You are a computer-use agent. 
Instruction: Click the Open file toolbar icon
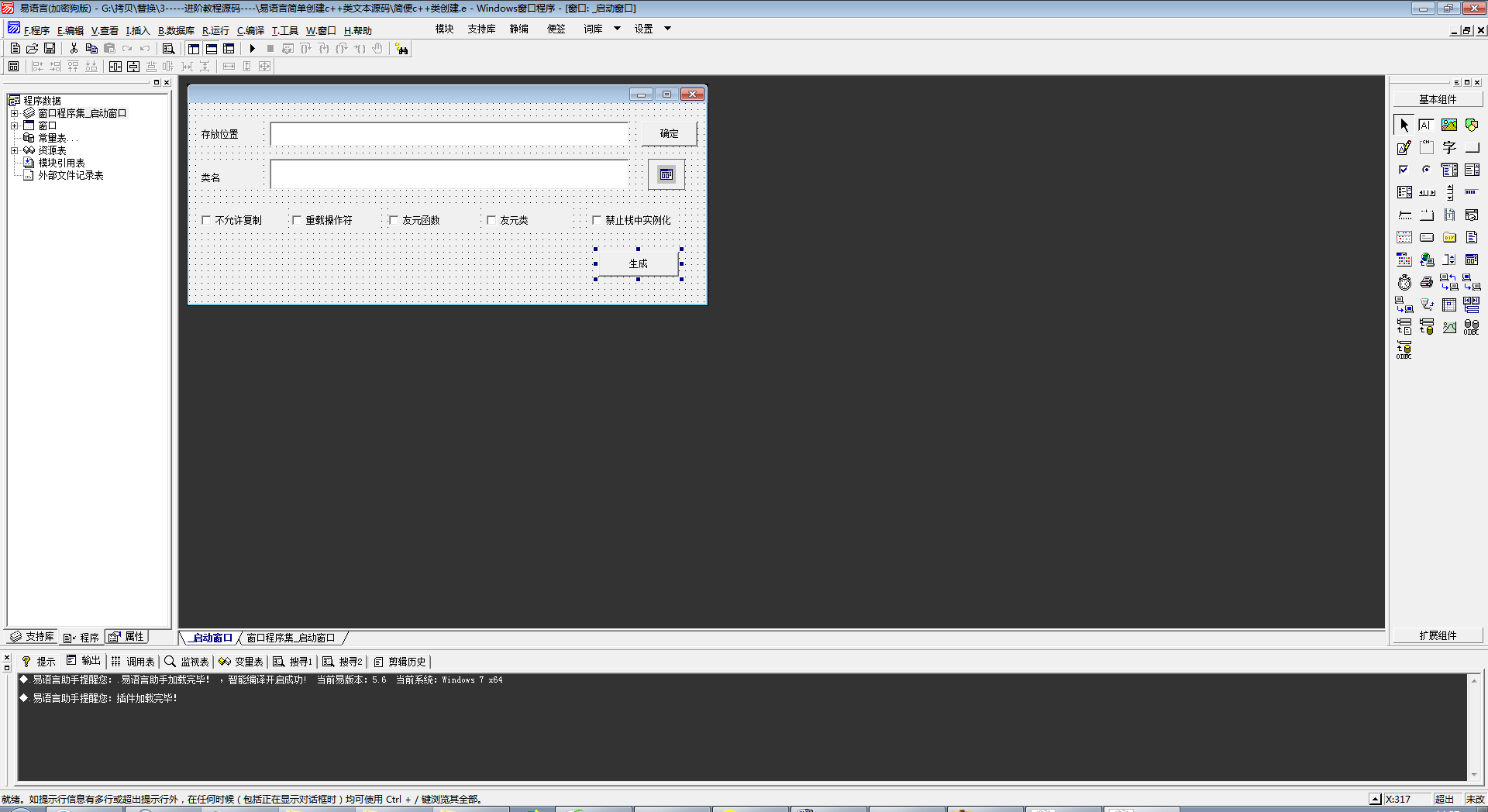[x=32, y=48]
